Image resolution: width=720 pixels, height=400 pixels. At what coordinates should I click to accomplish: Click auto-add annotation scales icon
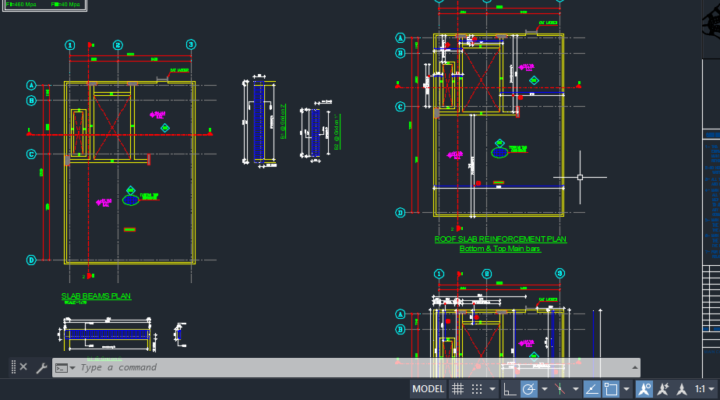(x=663, y=389)
